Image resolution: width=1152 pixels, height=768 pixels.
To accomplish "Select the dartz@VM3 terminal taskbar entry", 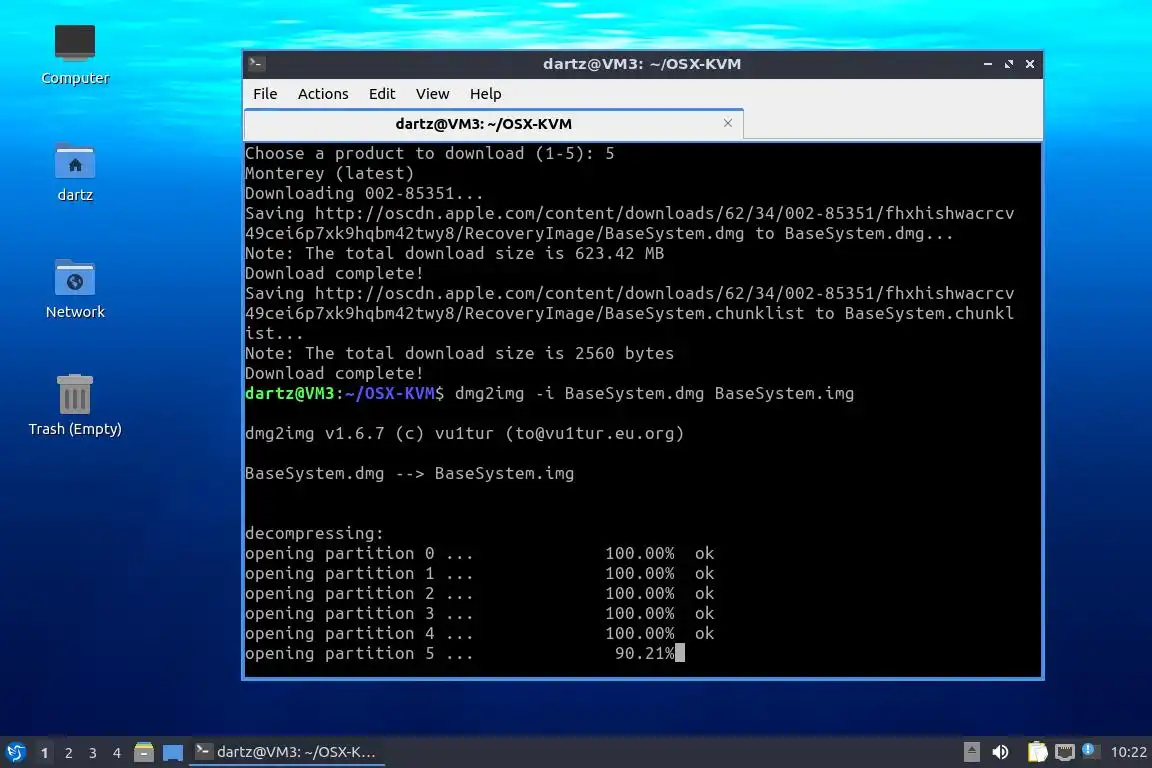I will (x=287, y=752).
